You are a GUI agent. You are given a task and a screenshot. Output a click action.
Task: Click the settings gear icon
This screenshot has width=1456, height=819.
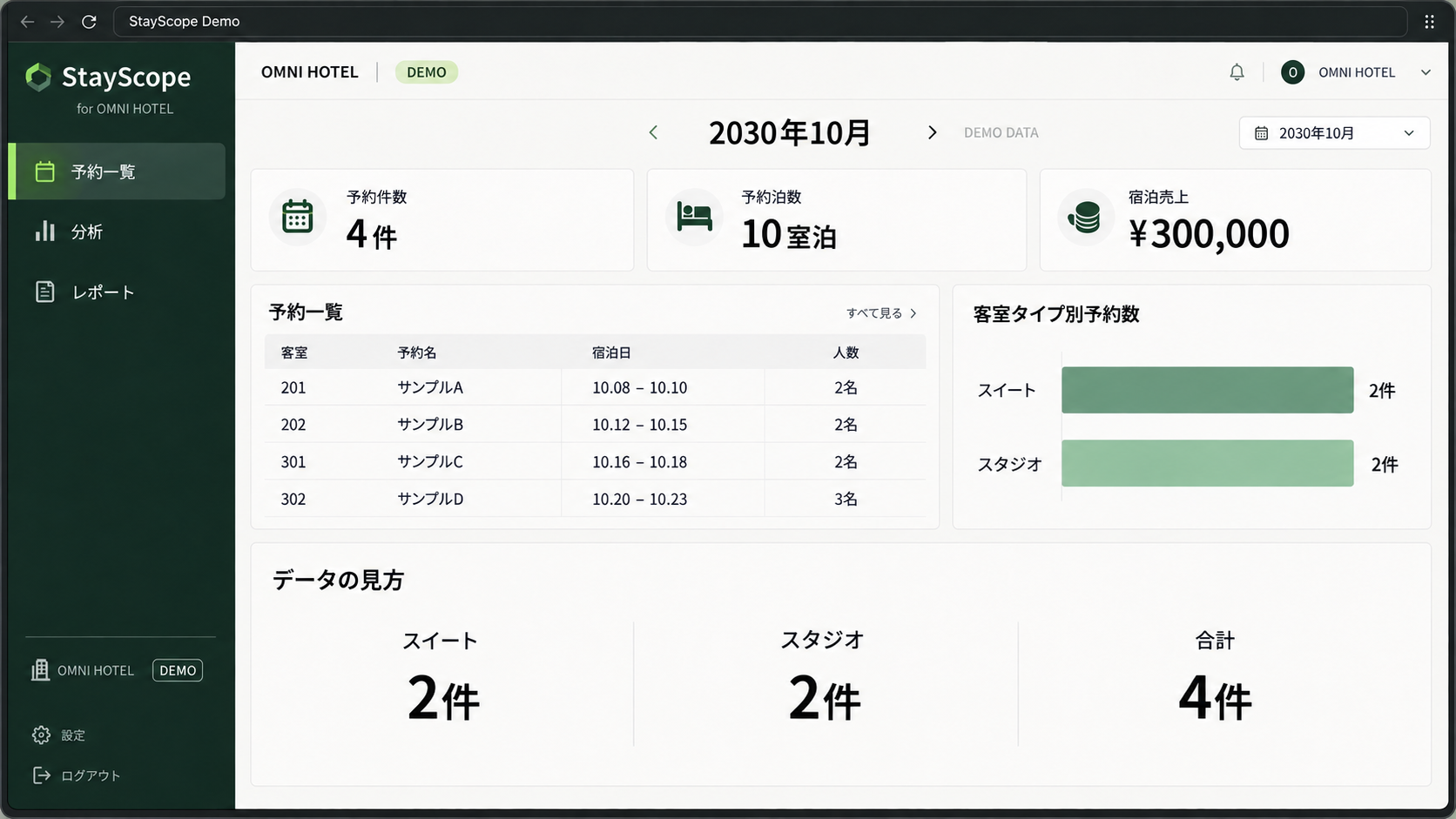tap(41, 735)
